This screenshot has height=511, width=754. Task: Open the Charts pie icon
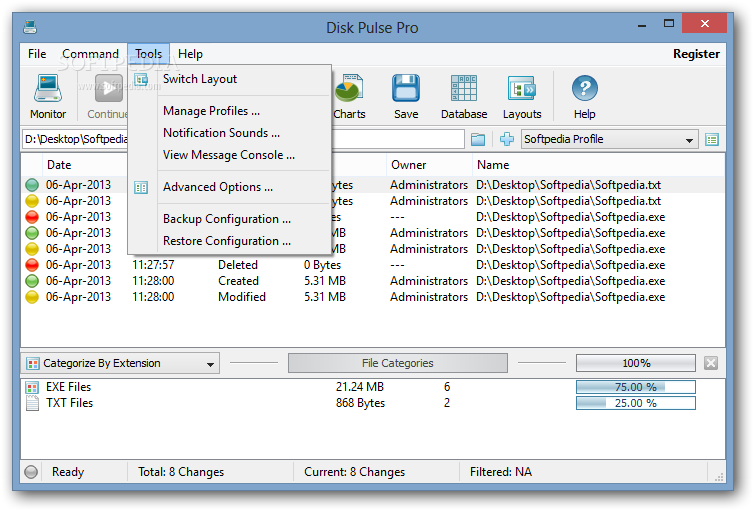click(x=350, y=88)
